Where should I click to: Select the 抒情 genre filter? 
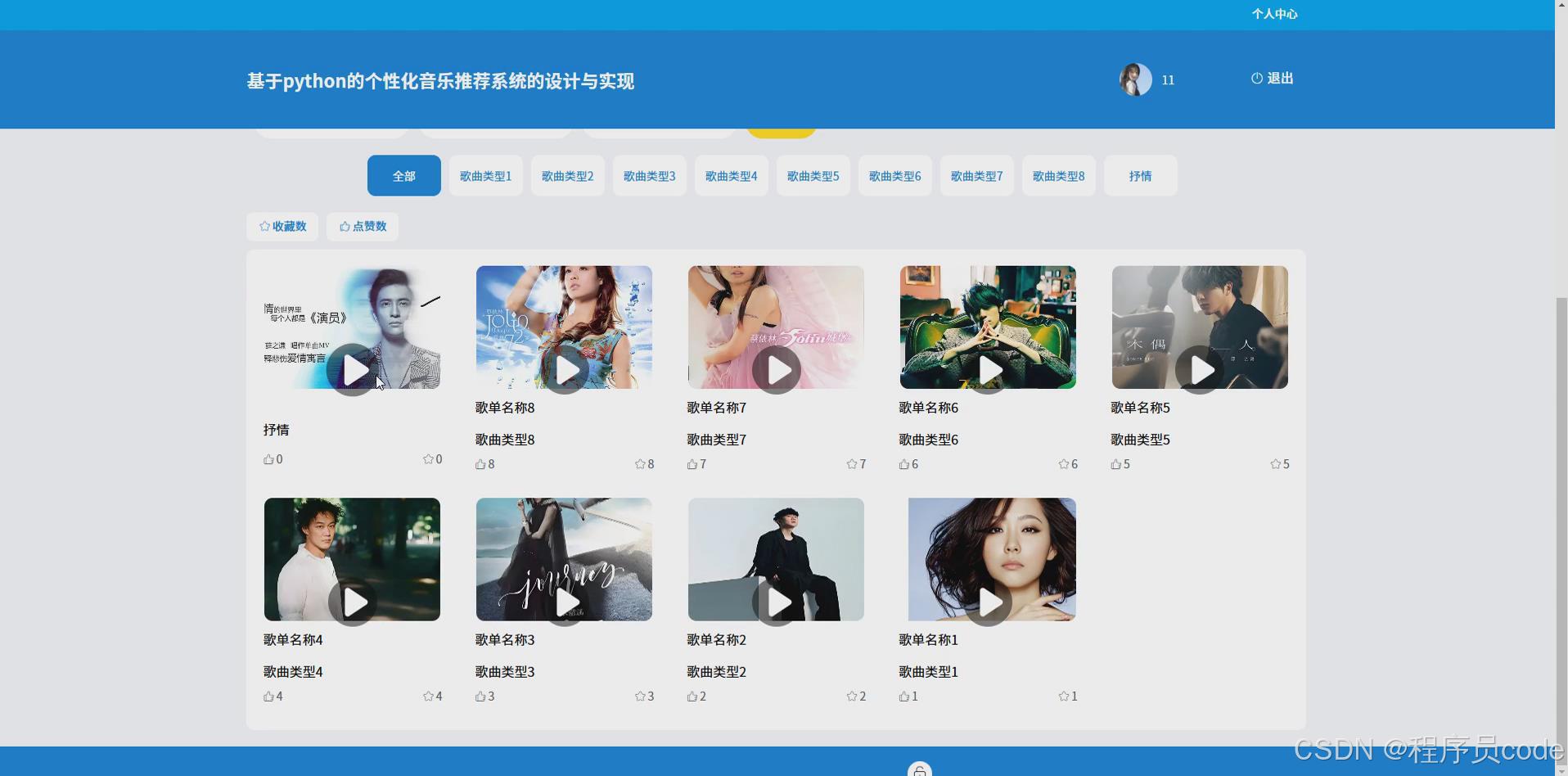tap(1140, 175)
